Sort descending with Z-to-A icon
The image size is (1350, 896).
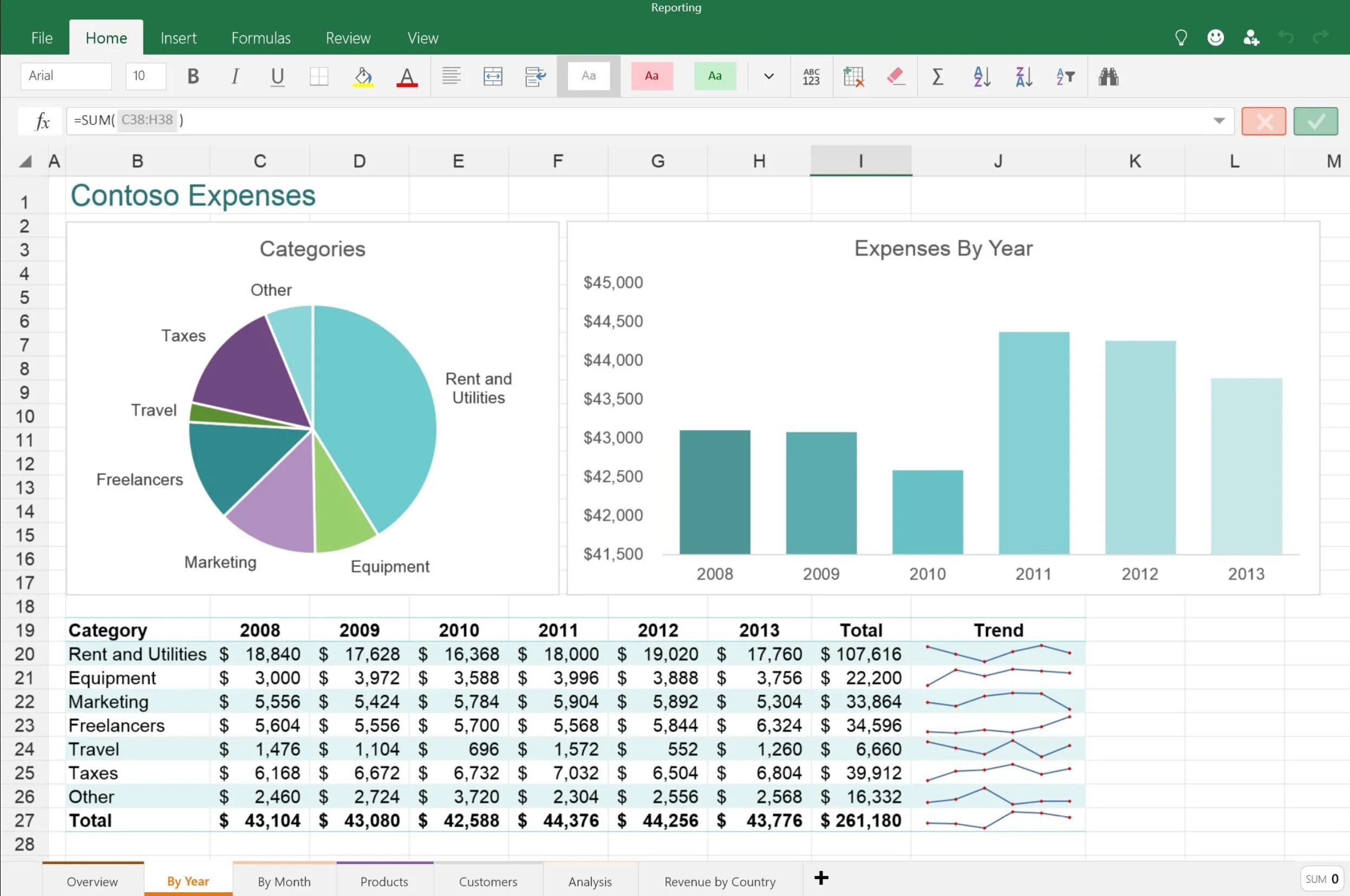click(1023, 76)
